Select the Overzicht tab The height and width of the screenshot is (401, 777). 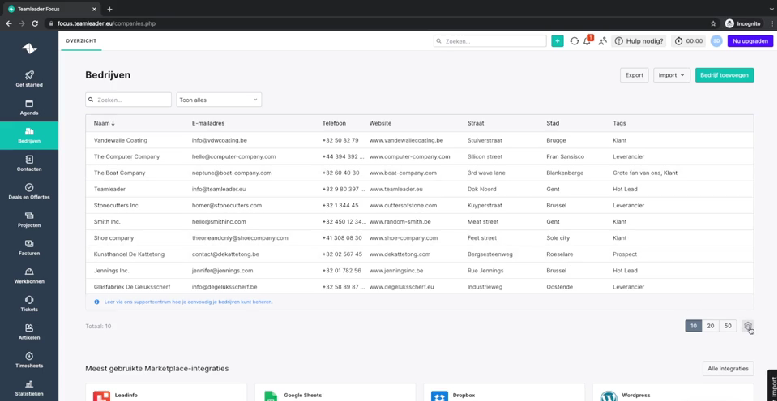pos(81,41)
